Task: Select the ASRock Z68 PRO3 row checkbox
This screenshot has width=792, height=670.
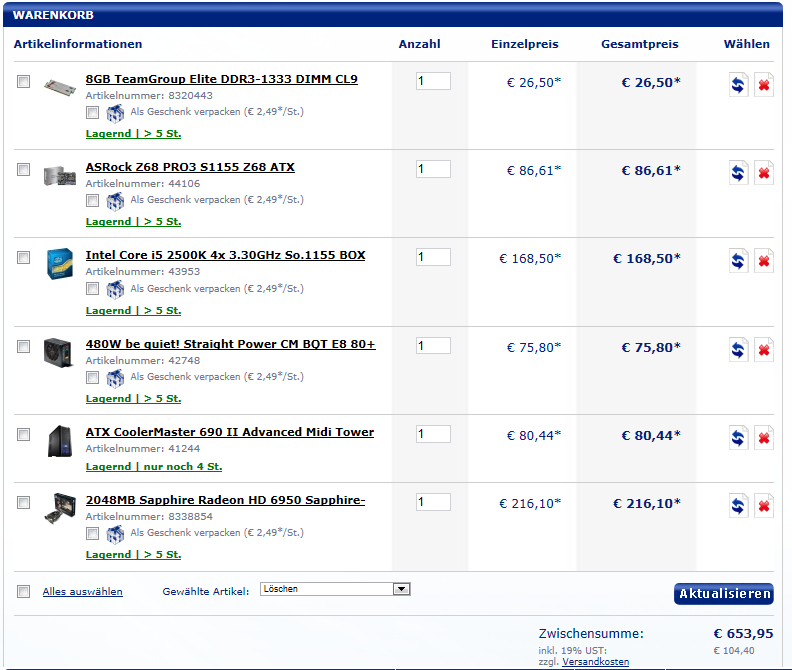Action: (x=23, y=169)
